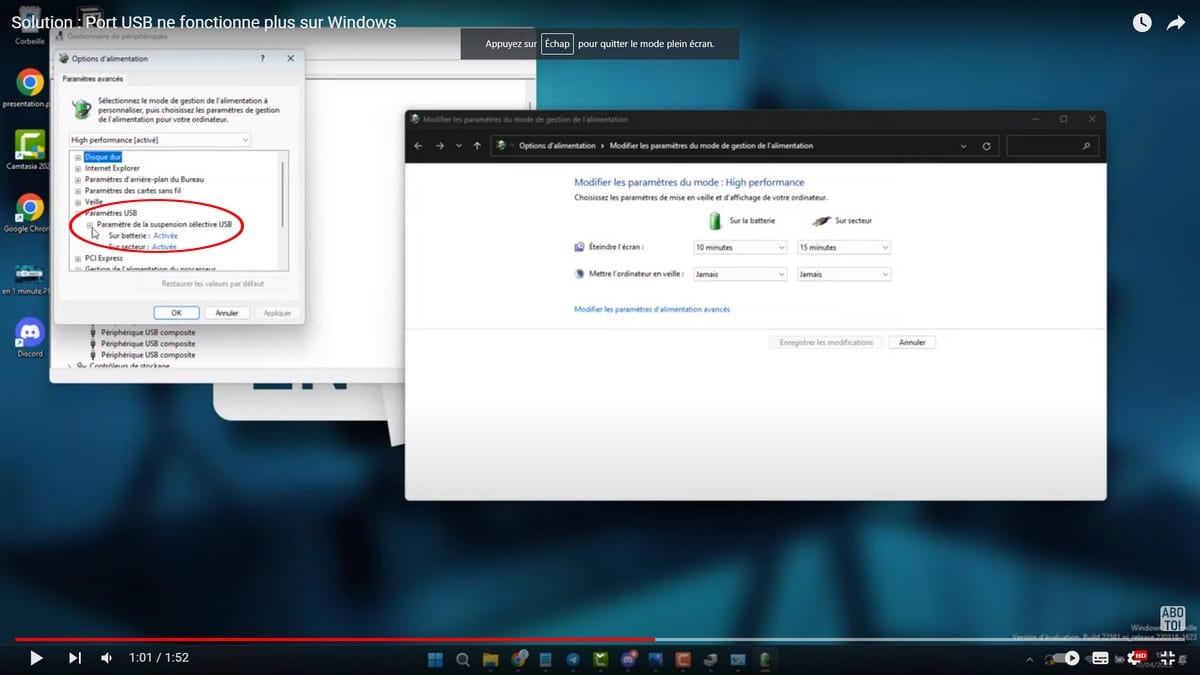The height and width of the screenshot is (675, 1200).
Task: Open Discord from the taskbar
Action: [x=628, y=659]
